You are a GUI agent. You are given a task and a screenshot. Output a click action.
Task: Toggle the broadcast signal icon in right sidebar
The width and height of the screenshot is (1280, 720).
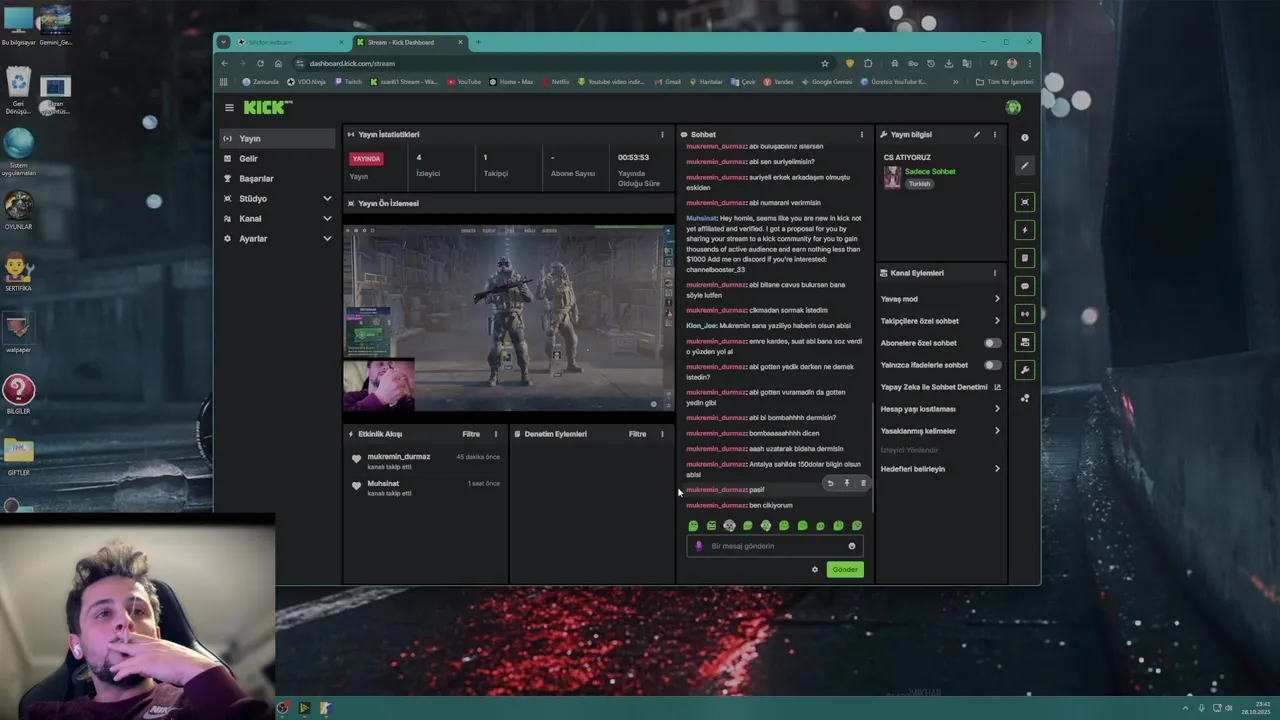tap(1024, 314)
